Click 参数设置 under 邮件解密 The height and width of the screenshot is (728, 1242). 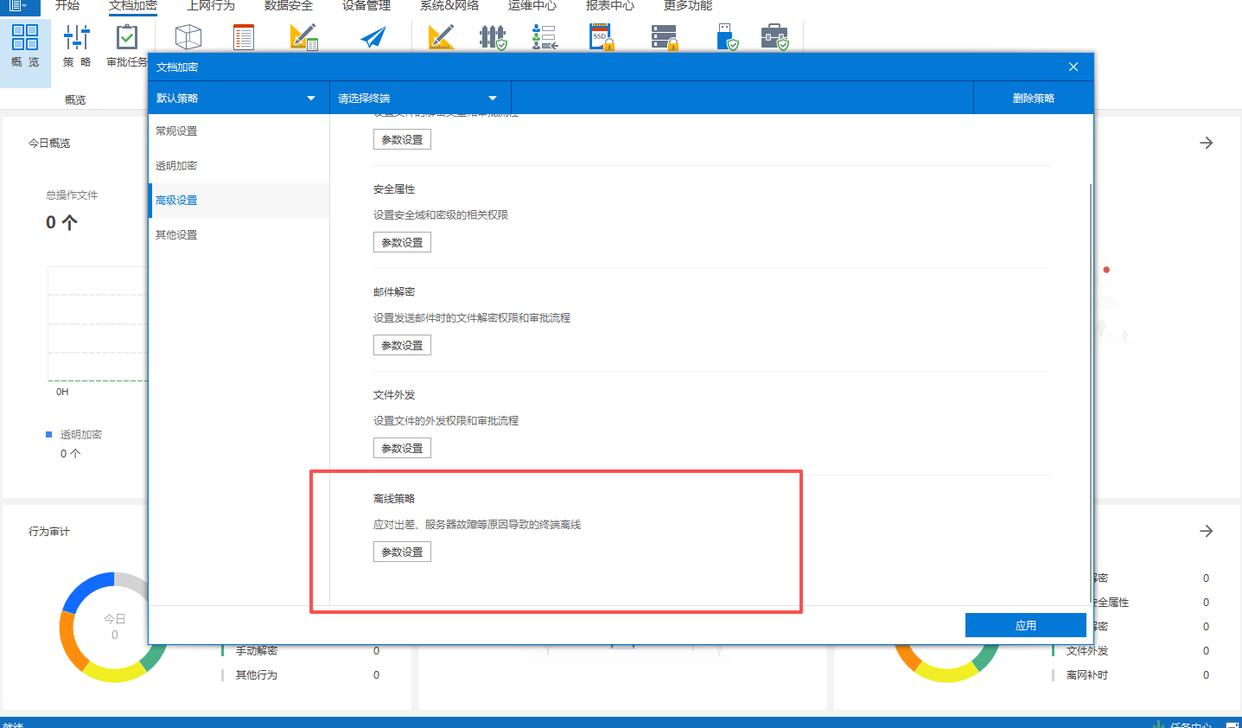point(402,345)
